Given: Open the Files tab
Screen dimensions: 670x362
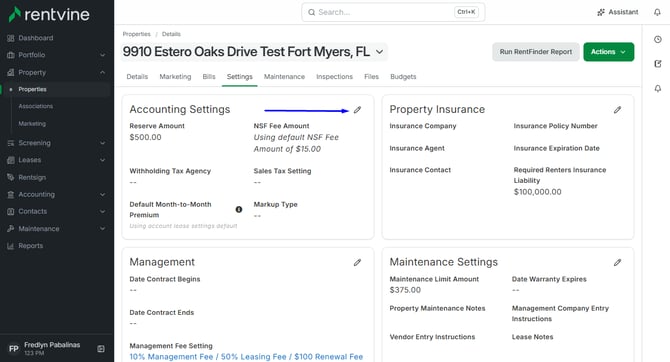Looking at the screenshot, I should coord(371,77).
